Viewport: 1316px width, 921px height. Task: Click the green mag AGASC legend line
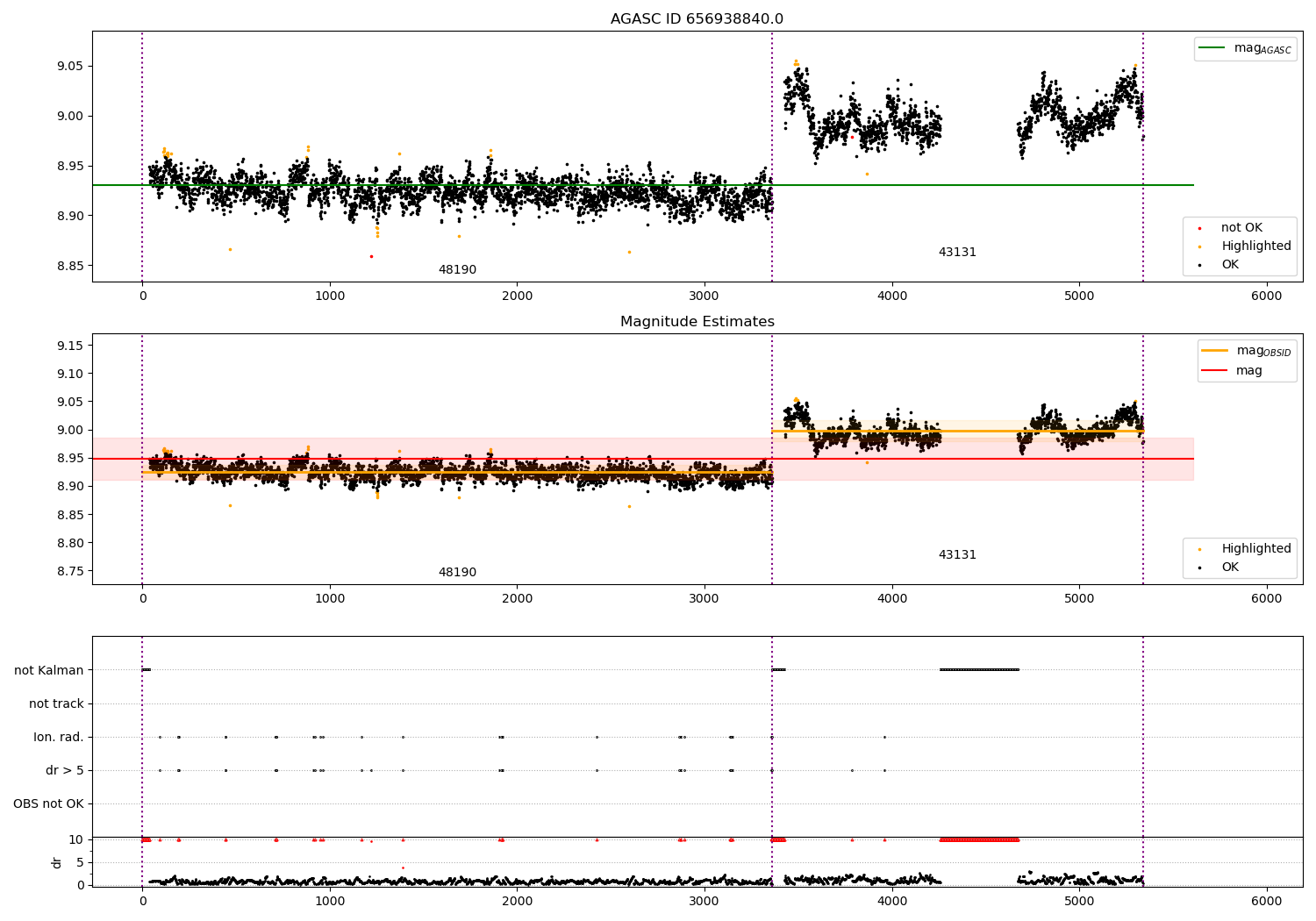point(1212,48)
